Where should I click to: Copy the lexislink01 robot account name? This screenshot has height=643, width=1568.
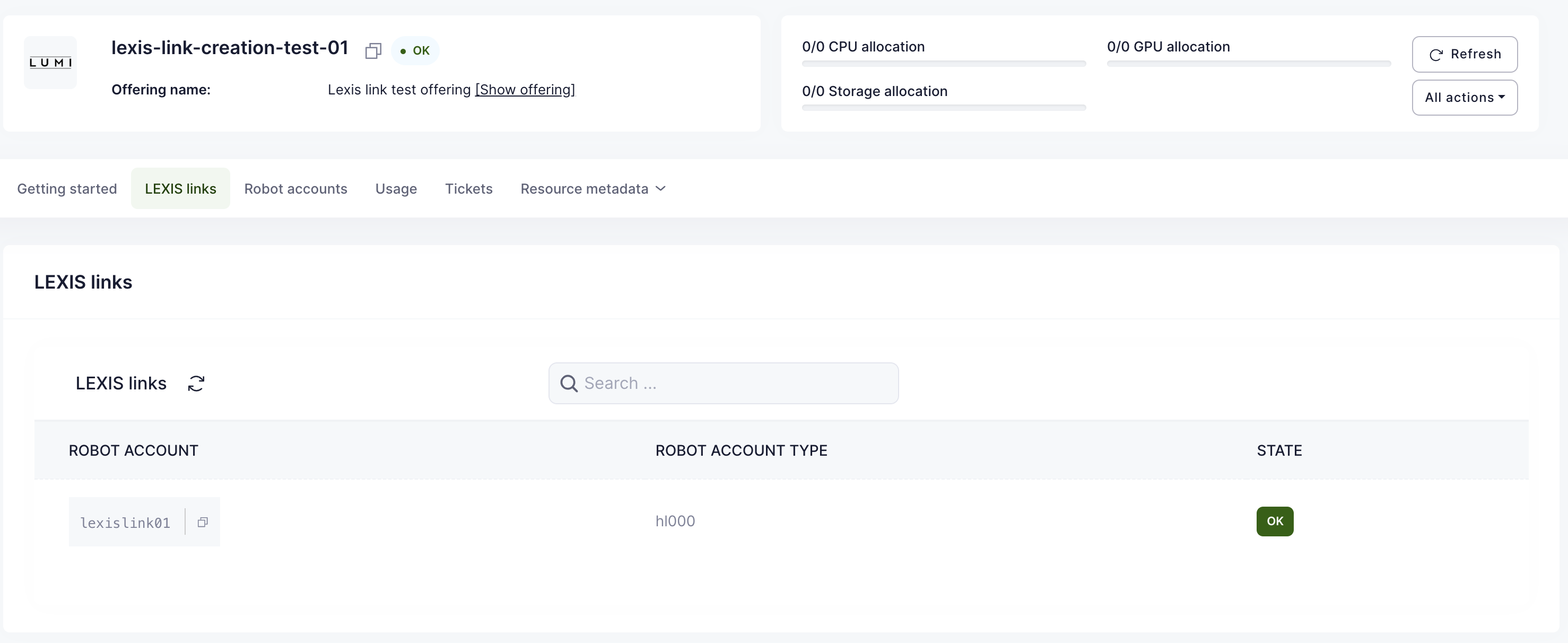[x=203, y=523]
